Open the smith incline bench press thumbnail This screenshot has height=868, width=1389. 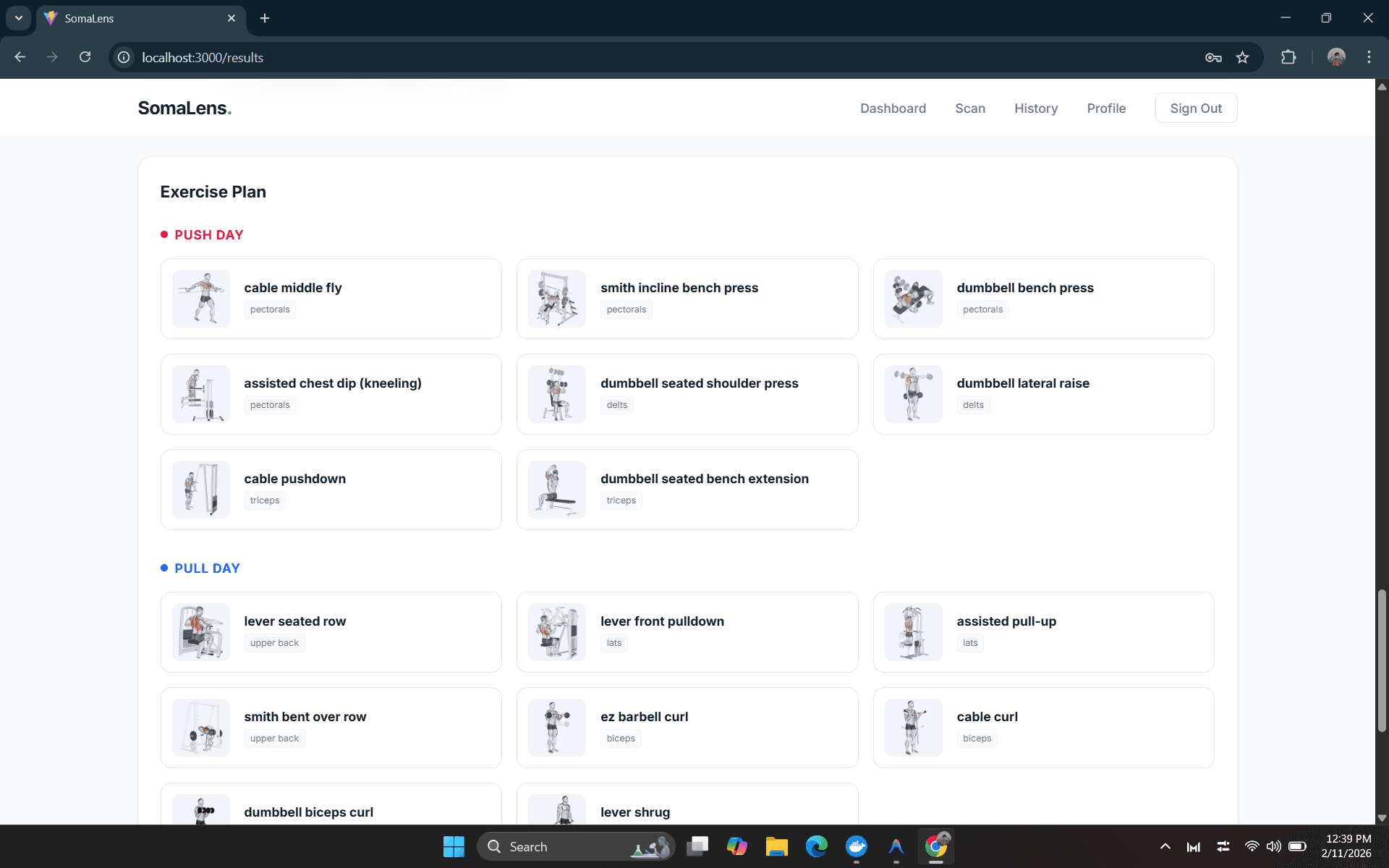[557, 299]
